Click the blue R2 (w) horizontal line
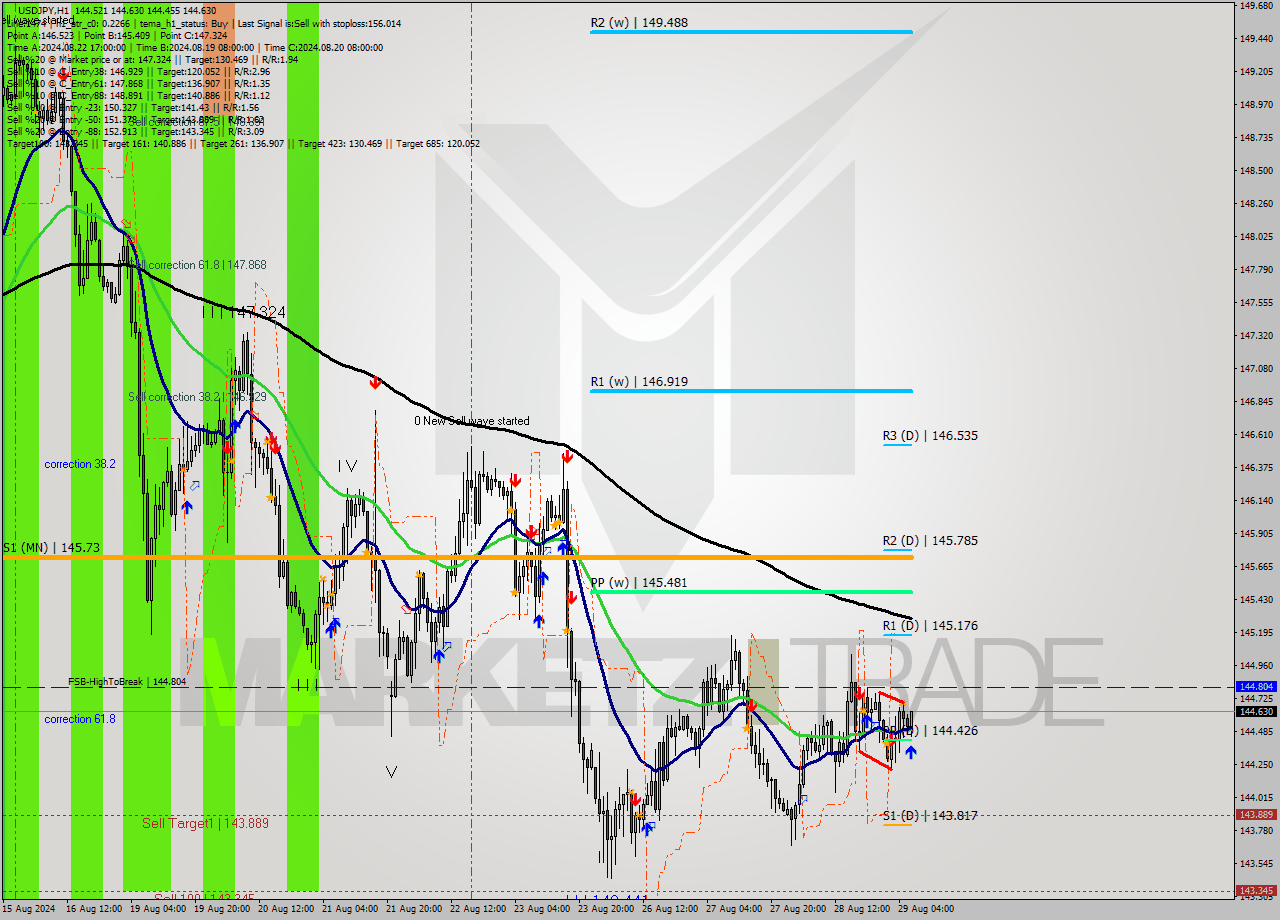The image size is (1280, 920). coord(750,32)
